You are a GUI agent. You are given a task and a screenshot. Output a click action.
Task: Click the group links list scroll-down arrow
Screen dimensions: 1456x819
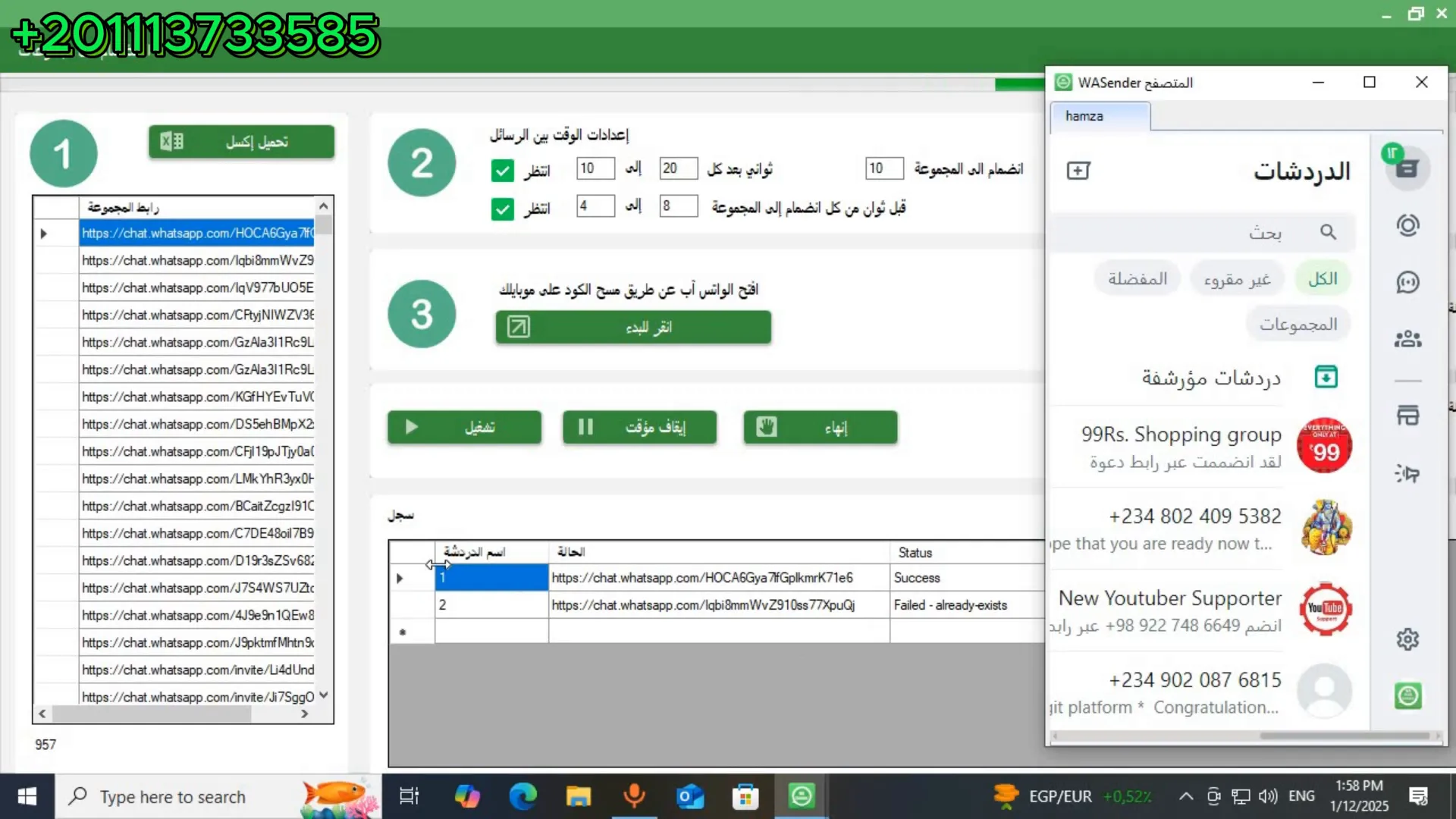click(x=324, y=695)
